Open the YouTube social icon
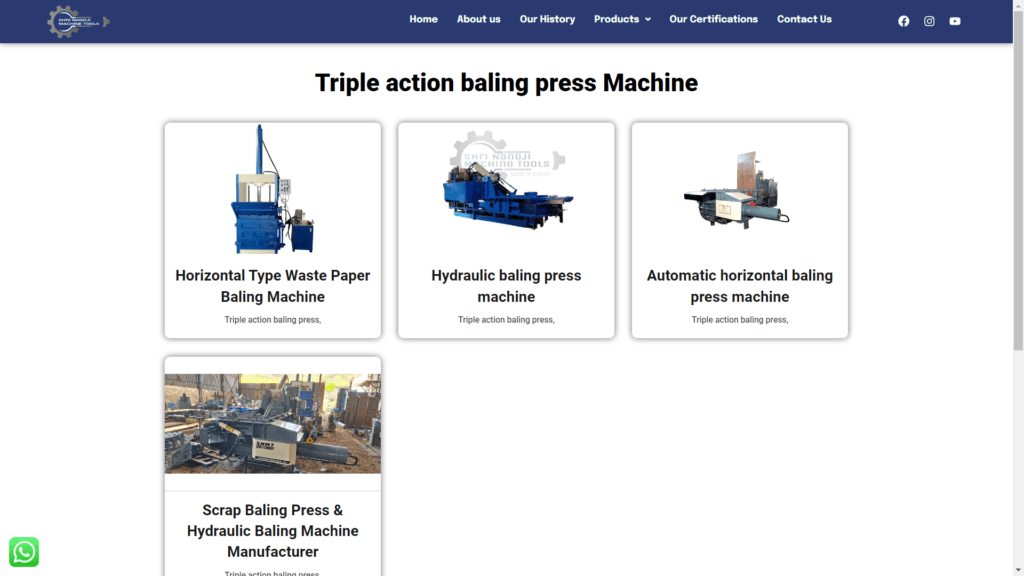The width and height of the screenshot is (1024, 576). click(955, 21)
